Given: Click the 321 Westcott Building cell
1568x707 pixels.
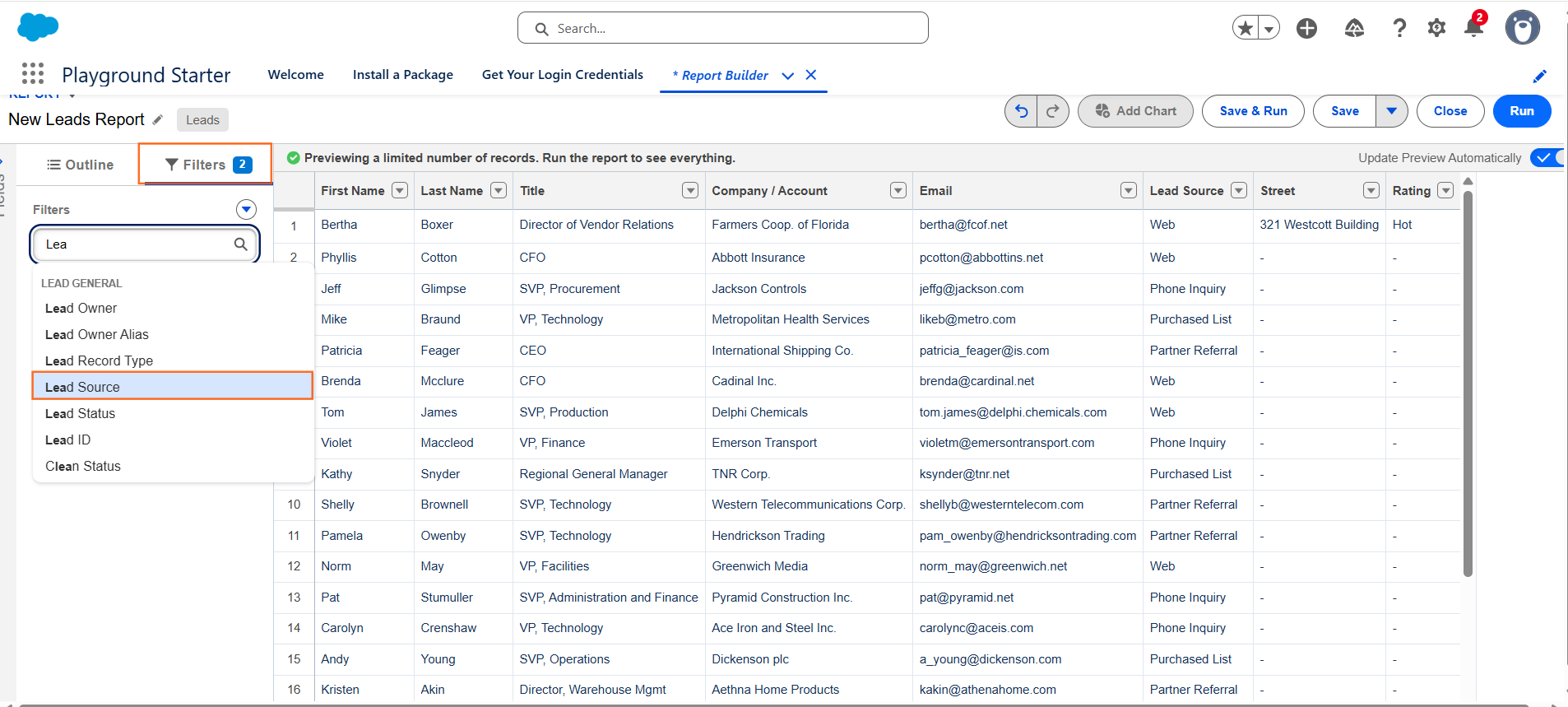Looking at the screenshot, I should 1319,225.
